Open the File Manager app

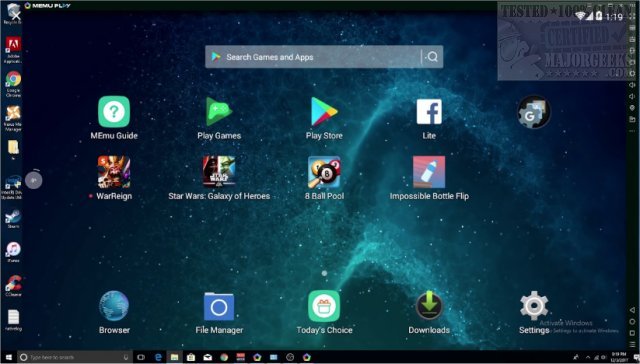tap(219, 306)
